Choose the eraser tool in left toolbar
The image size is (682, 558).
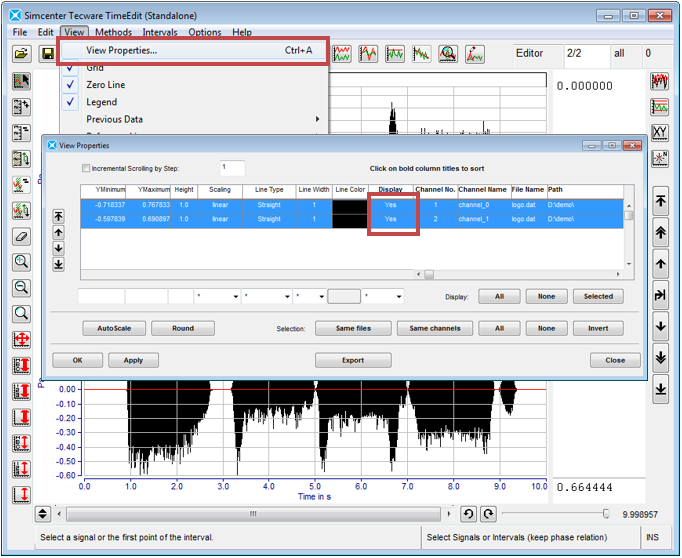pos(21,237)
